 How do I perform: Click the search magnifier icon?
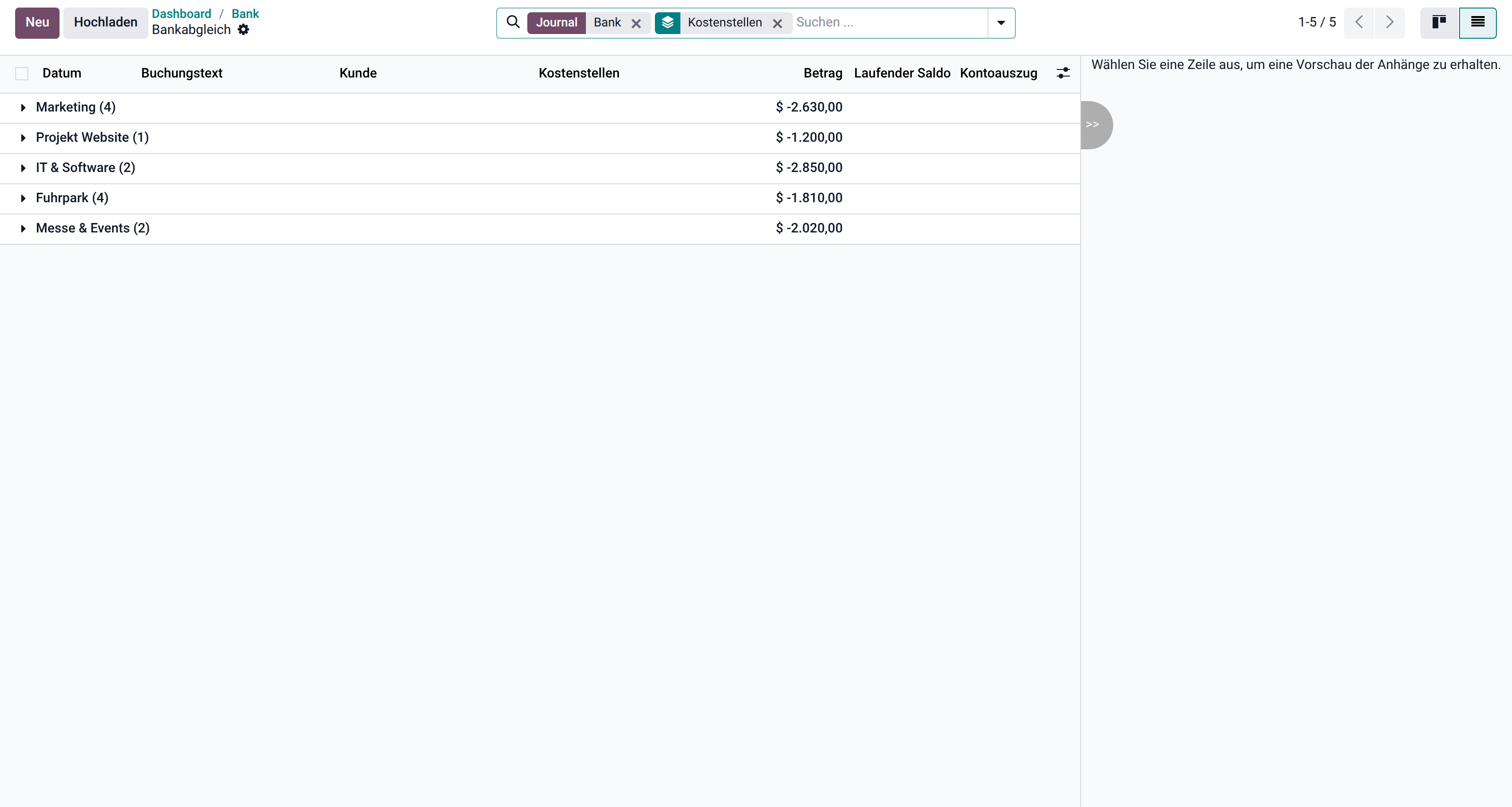click(x=513, y=22)
